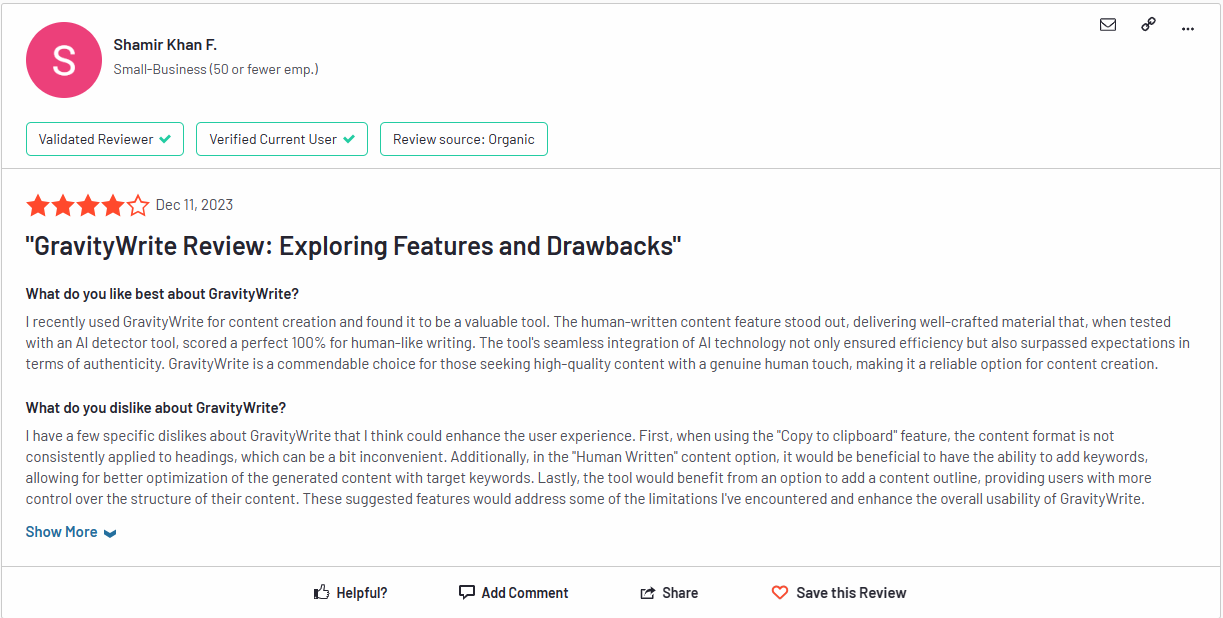Click the thumbs-up Helpful icon
Image resolution: width=1223 pixels, height=618 pixels.
pos(322,593)
